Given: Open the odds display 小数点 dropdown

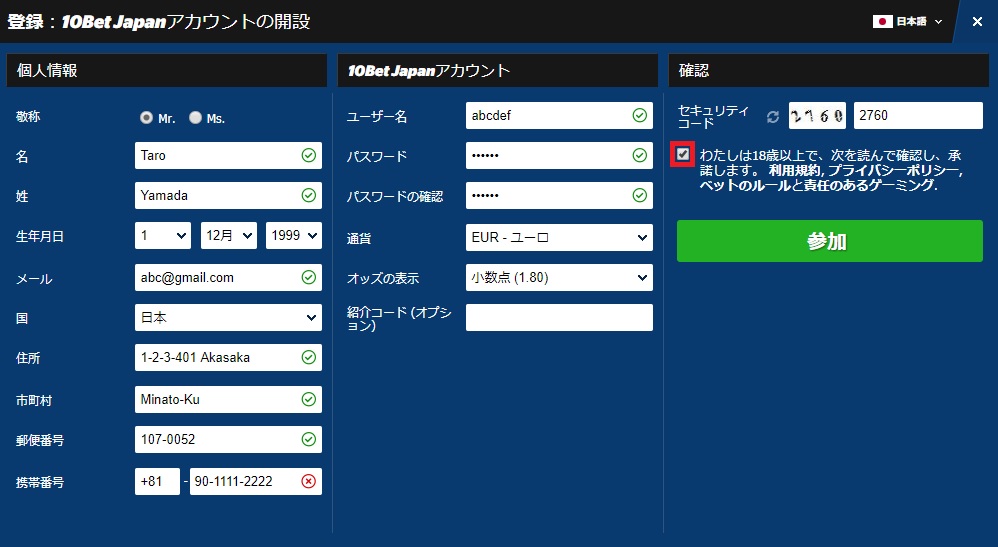Looking at the screenshot, I should 559,278.
